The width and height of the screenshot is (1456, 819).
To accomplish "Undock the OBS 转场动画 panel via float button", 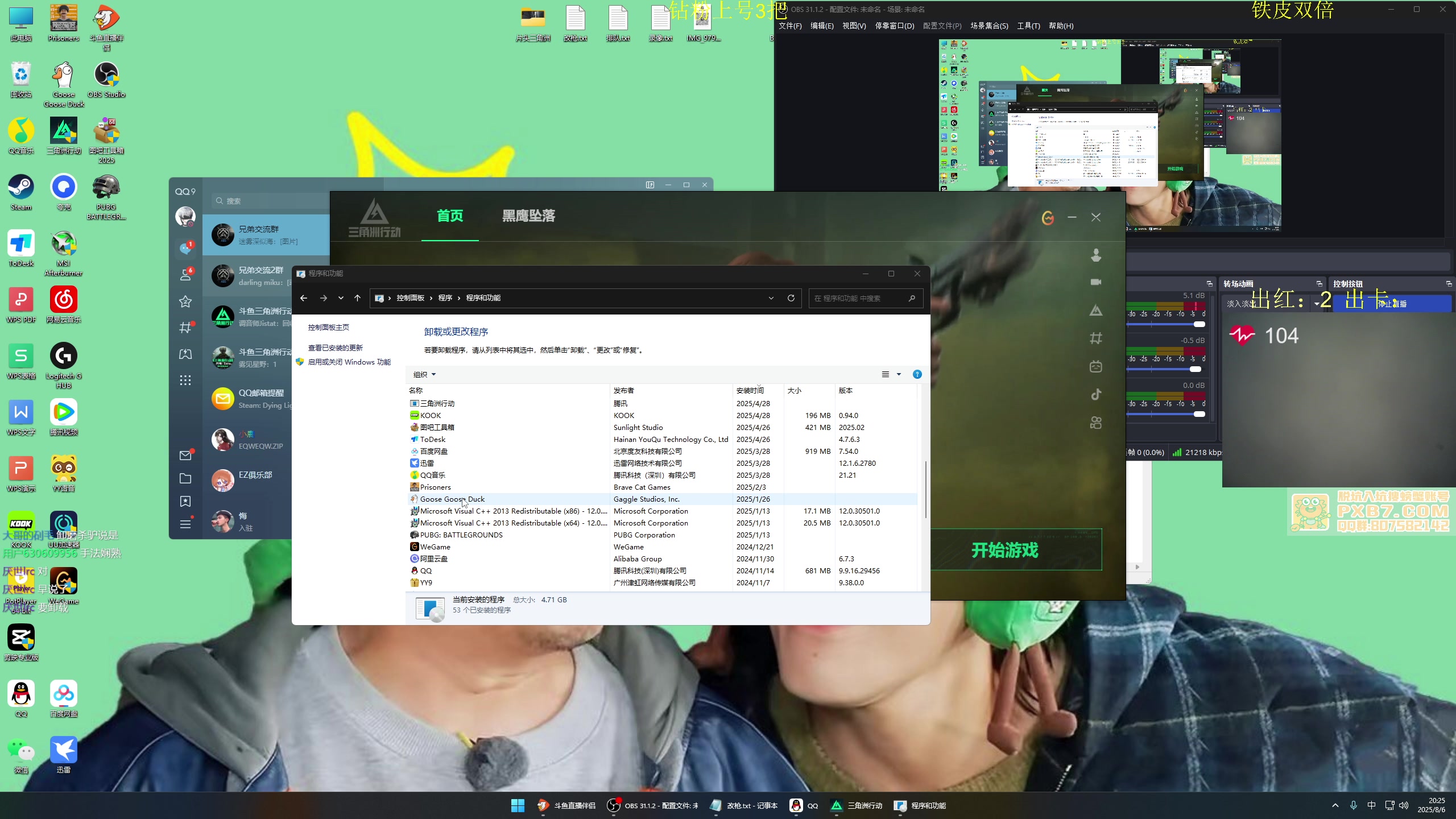I will (x=1319, y=284).
